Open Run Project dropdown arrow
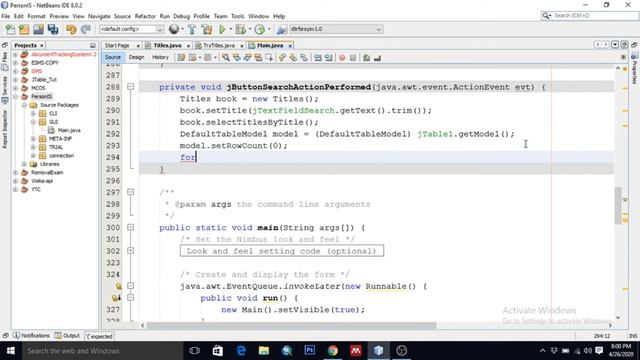The height and width of the screenshot is (360, 640). click(230, 29)
